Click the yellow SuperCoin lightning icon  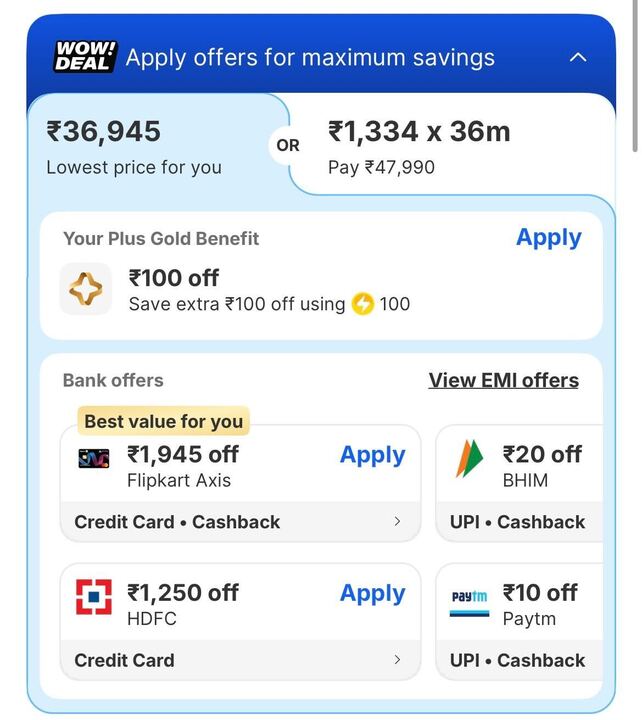click(x=363, y=304)
